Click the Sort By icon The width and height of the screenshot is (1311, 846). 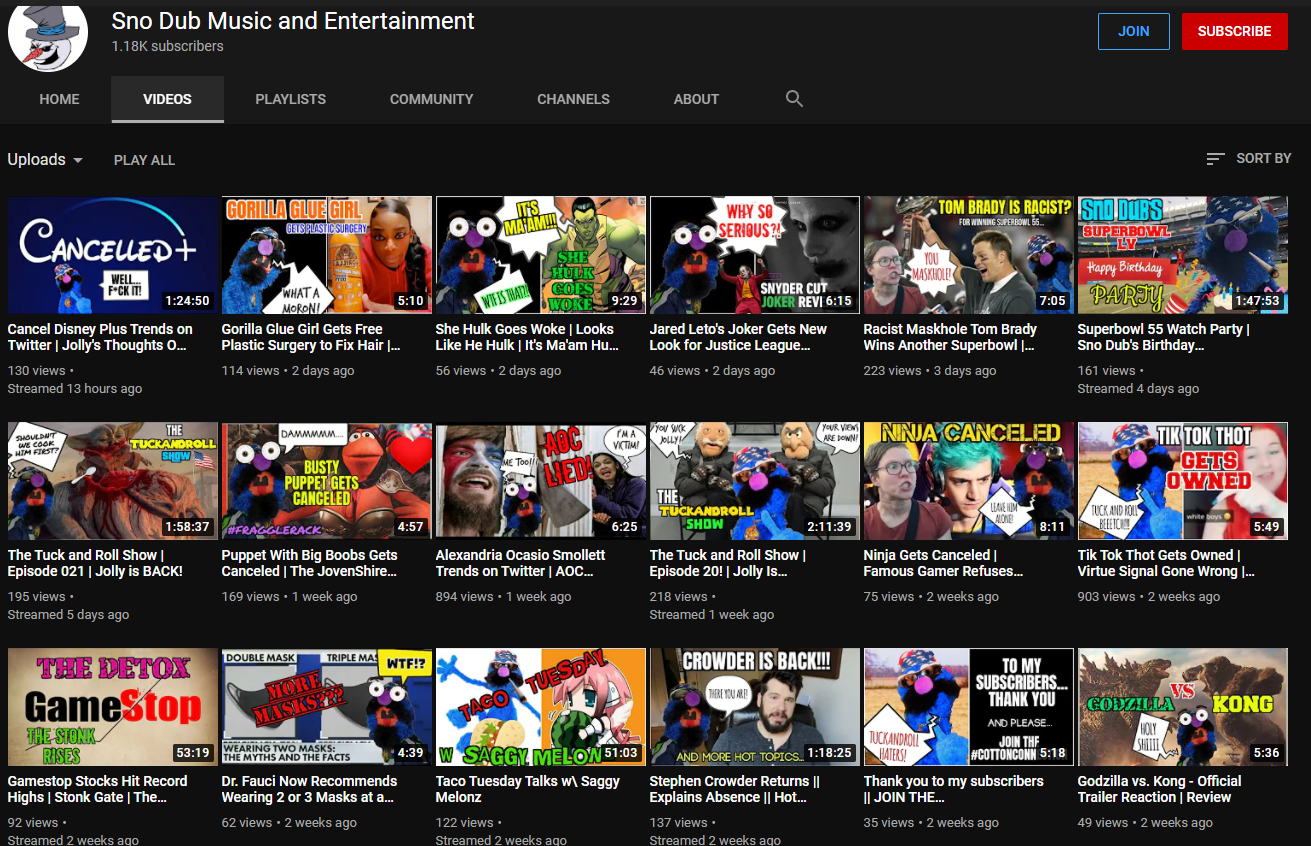1215,159
